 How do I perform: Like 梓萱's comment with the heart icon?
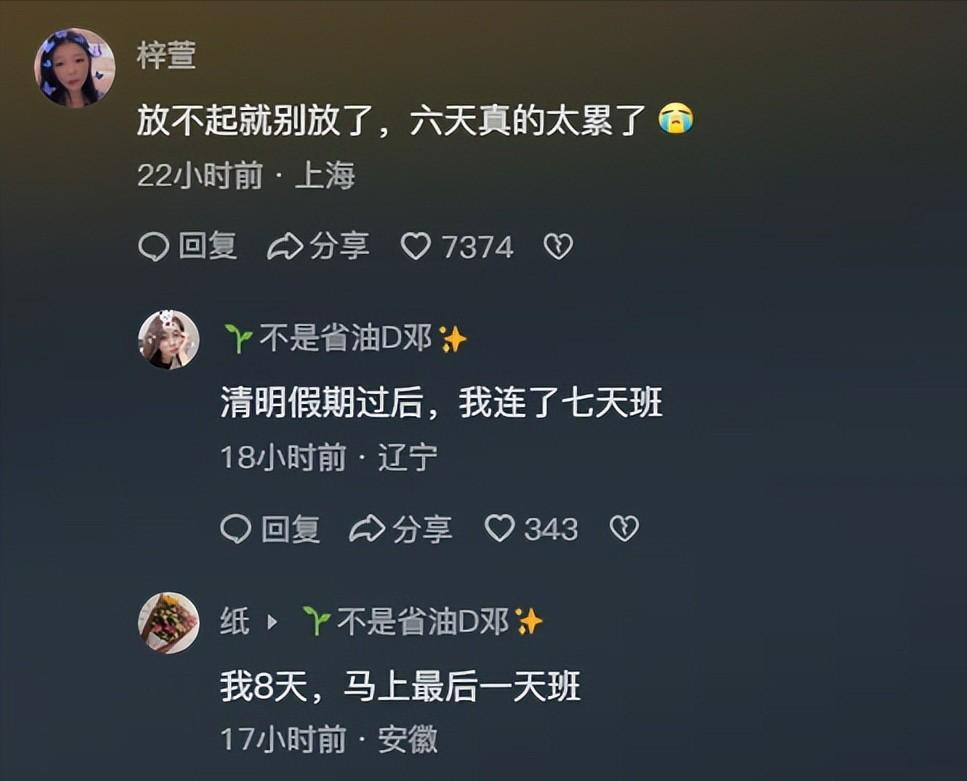pyautogui.click(x=416, y=247)
